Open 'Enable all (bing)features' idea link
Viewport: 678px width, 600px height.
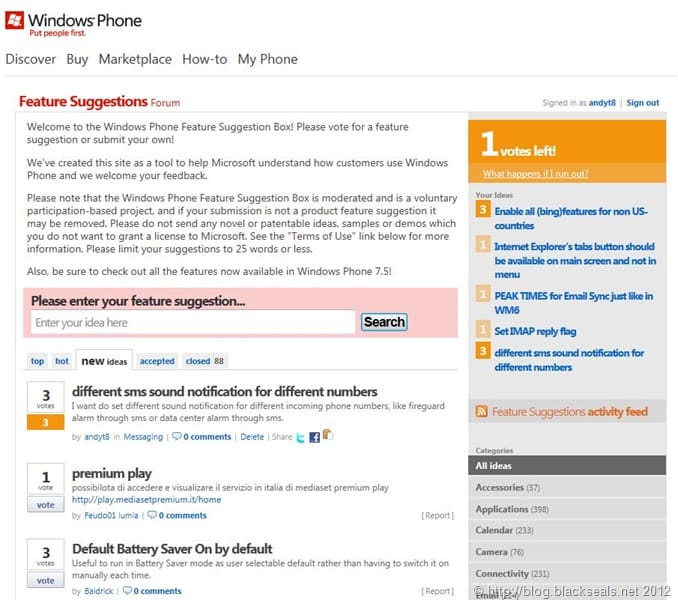(x=571, y=218)
